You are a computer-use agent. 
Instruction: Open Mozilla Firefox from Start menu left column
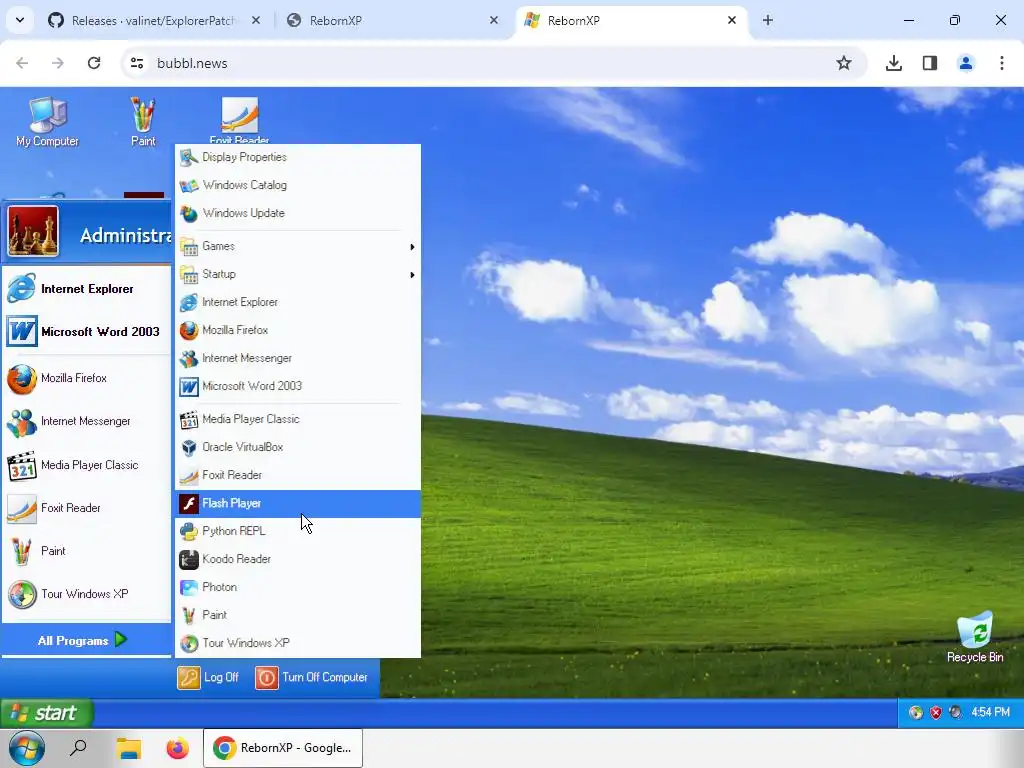tap(87, 379)
